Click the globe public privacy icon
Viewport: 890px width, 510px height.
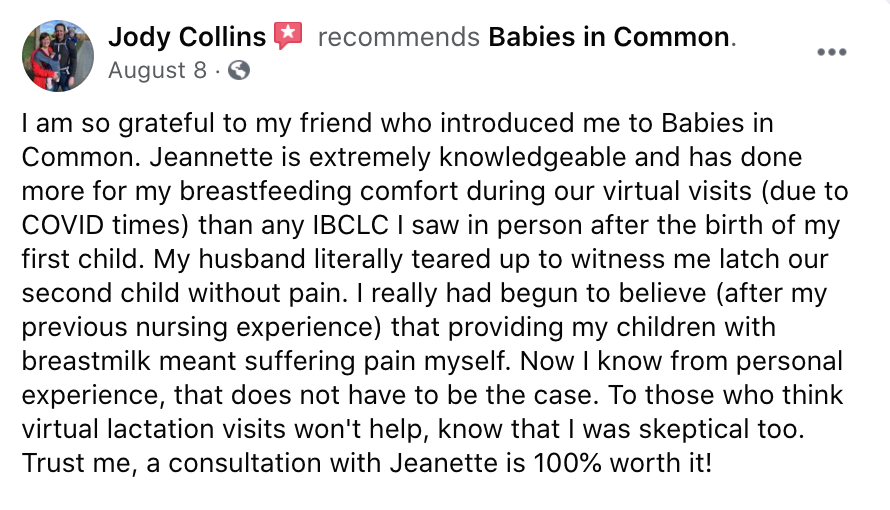coord(238,70)
